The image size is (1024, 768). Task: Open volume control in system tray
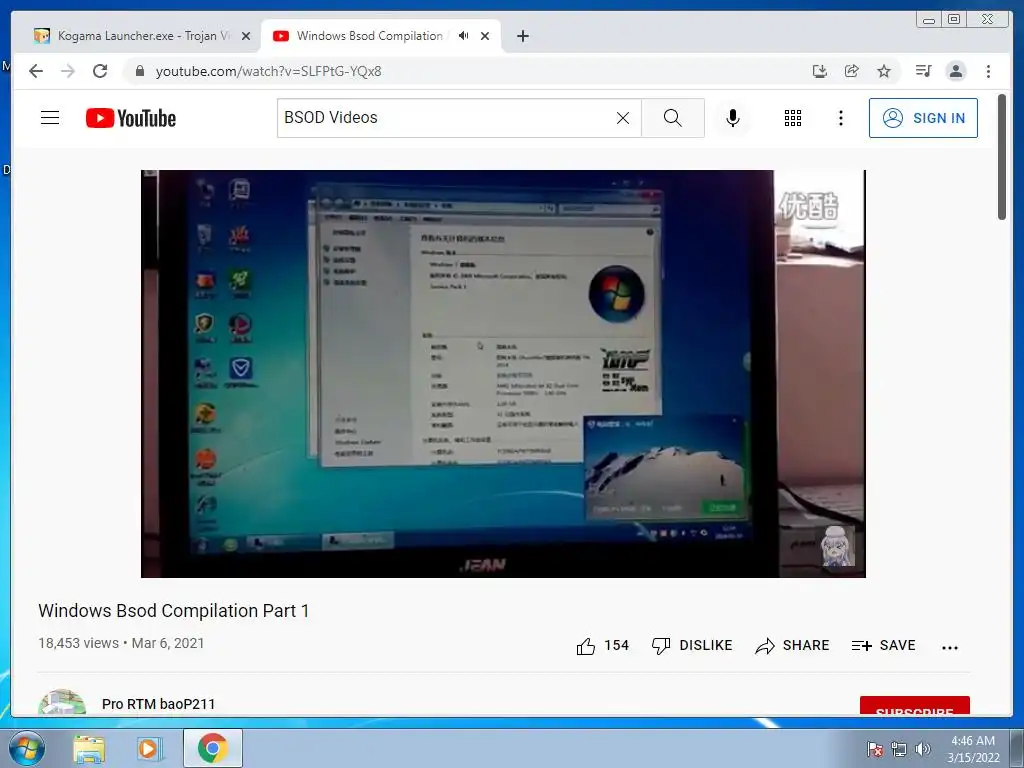click(922, 749)
